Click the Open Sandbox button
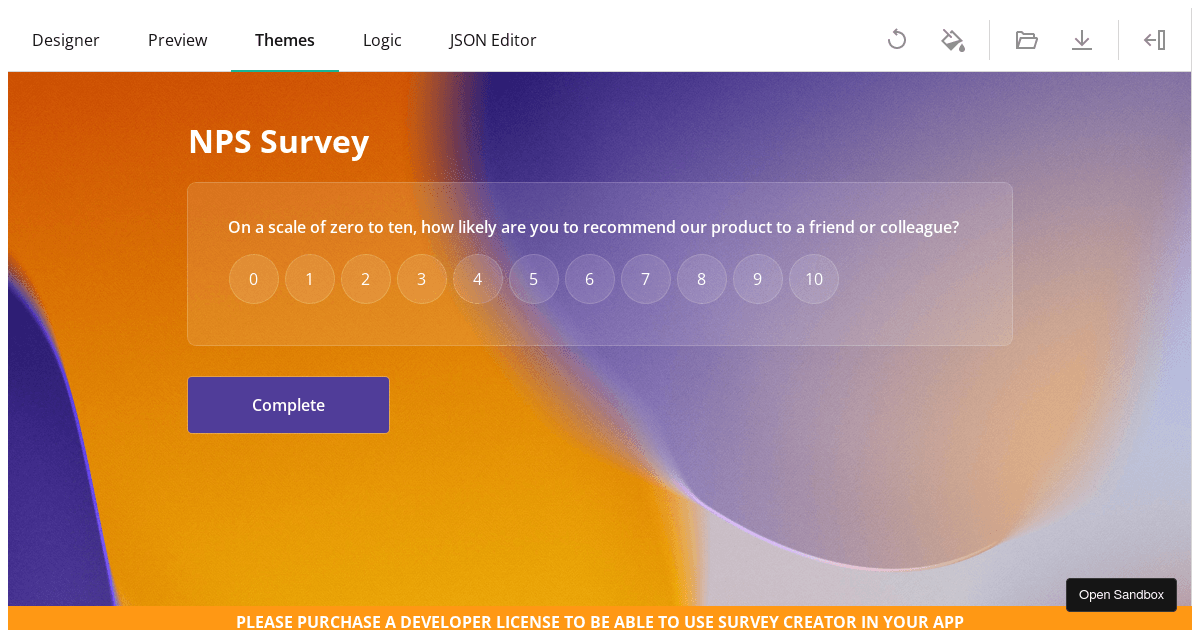 pyautogui.click(x=1121, y=594)
